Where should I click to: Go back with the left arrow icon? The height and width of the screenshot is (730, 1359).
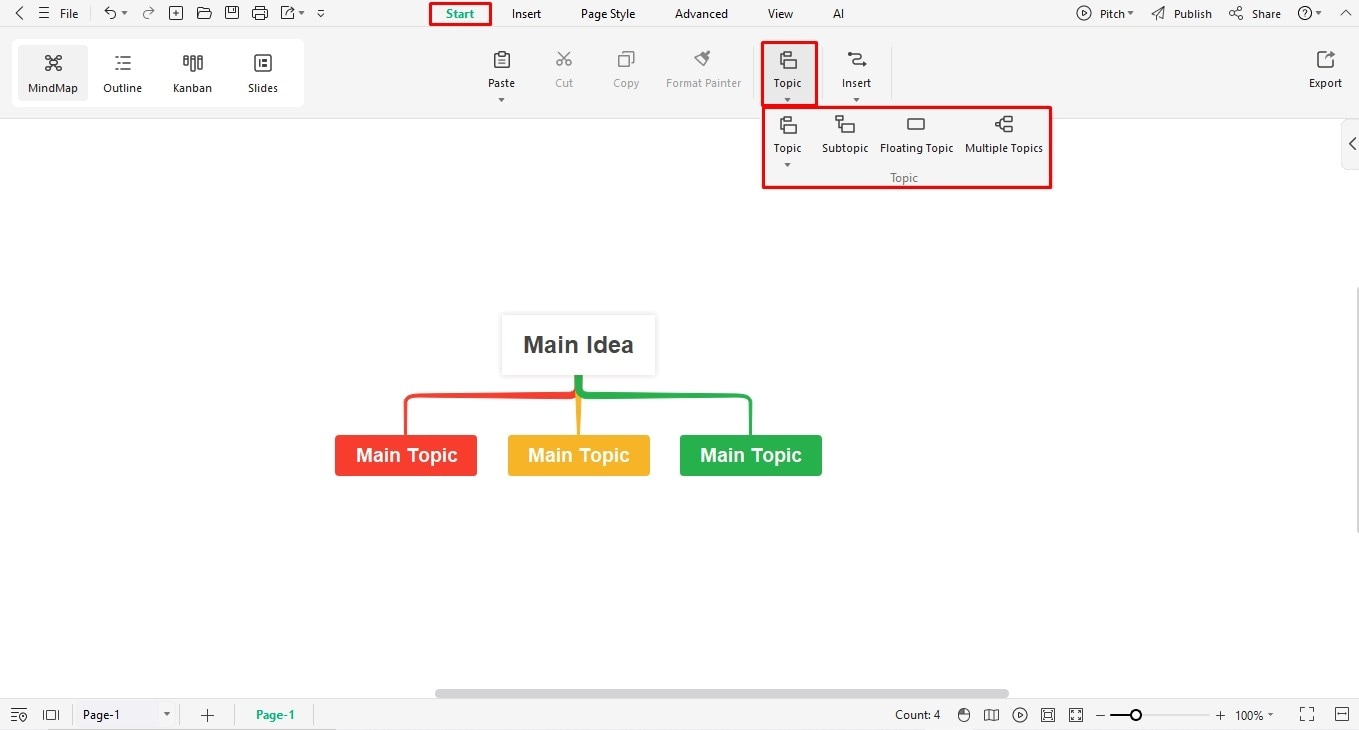click(x=19, y=14)
